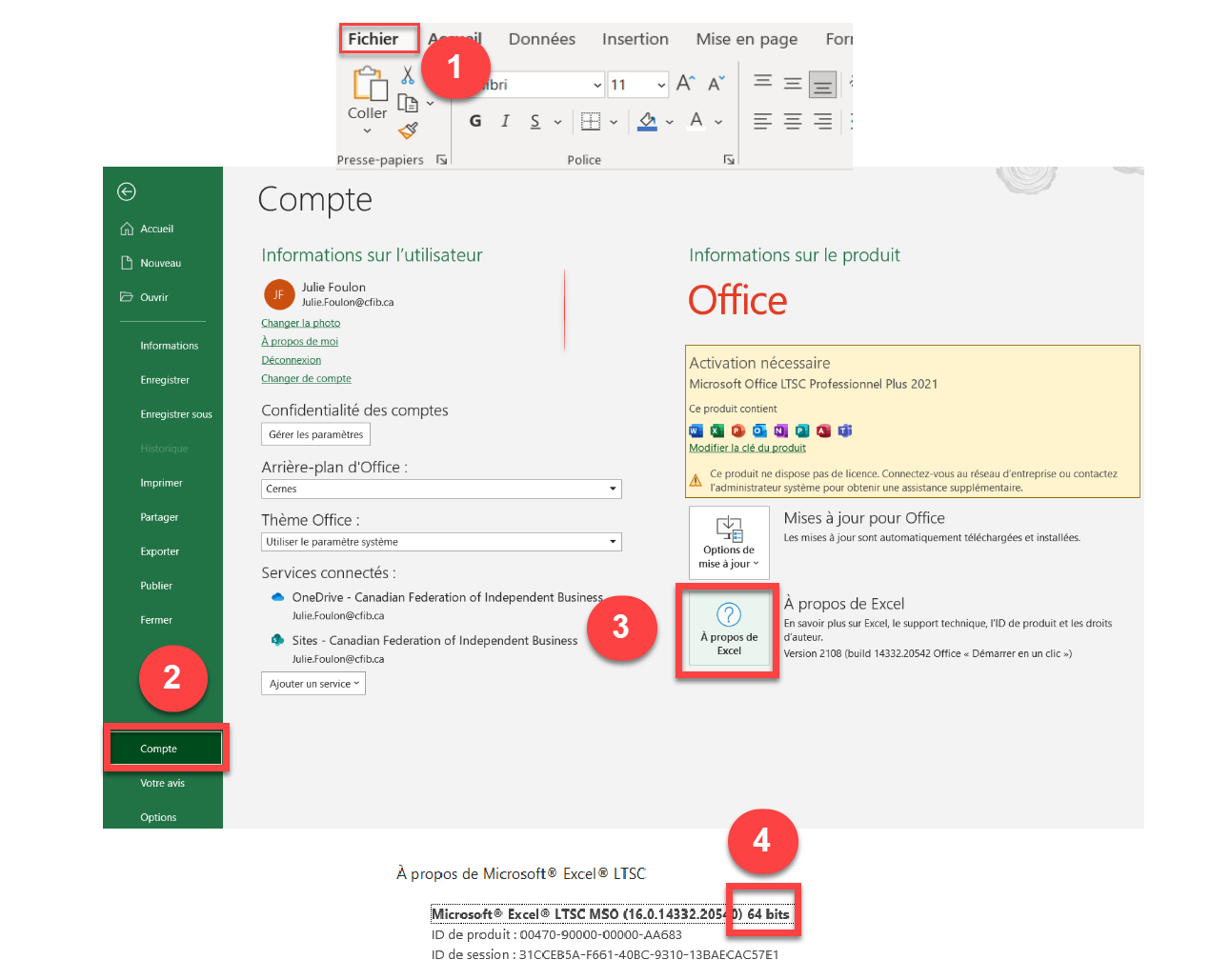Toggle bottom align icon

point(822,85)
